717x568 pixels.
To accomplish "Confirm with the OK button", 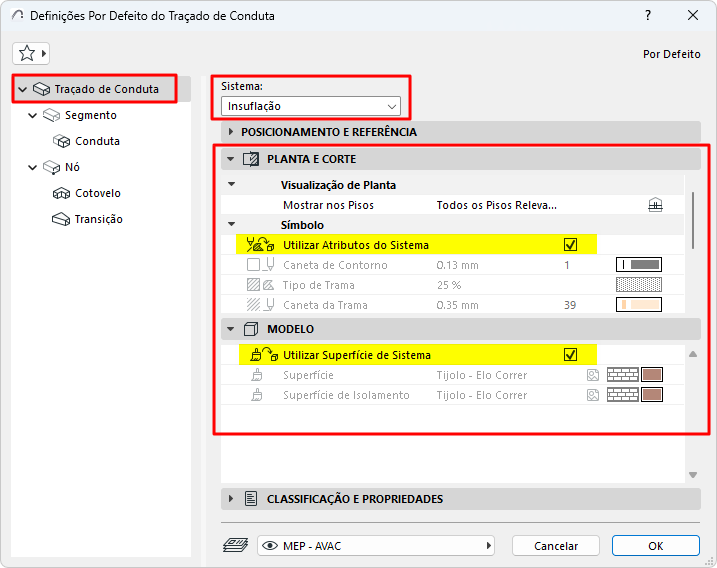I will [x=656, y=546].
